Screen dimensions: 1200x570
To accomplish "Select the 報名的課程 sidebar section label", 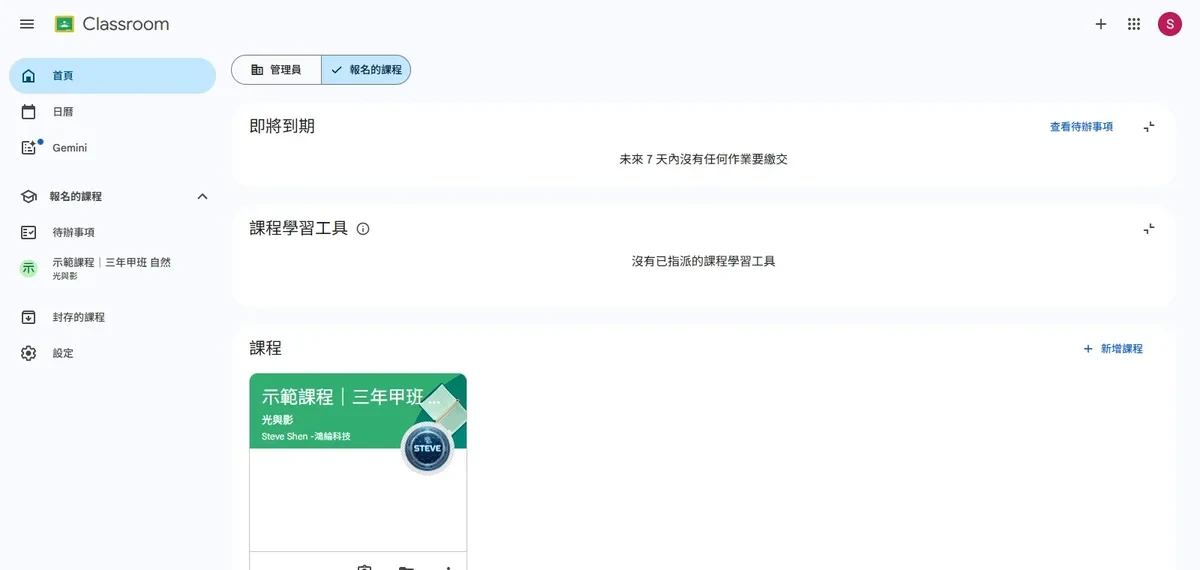I will coord(76,197).
